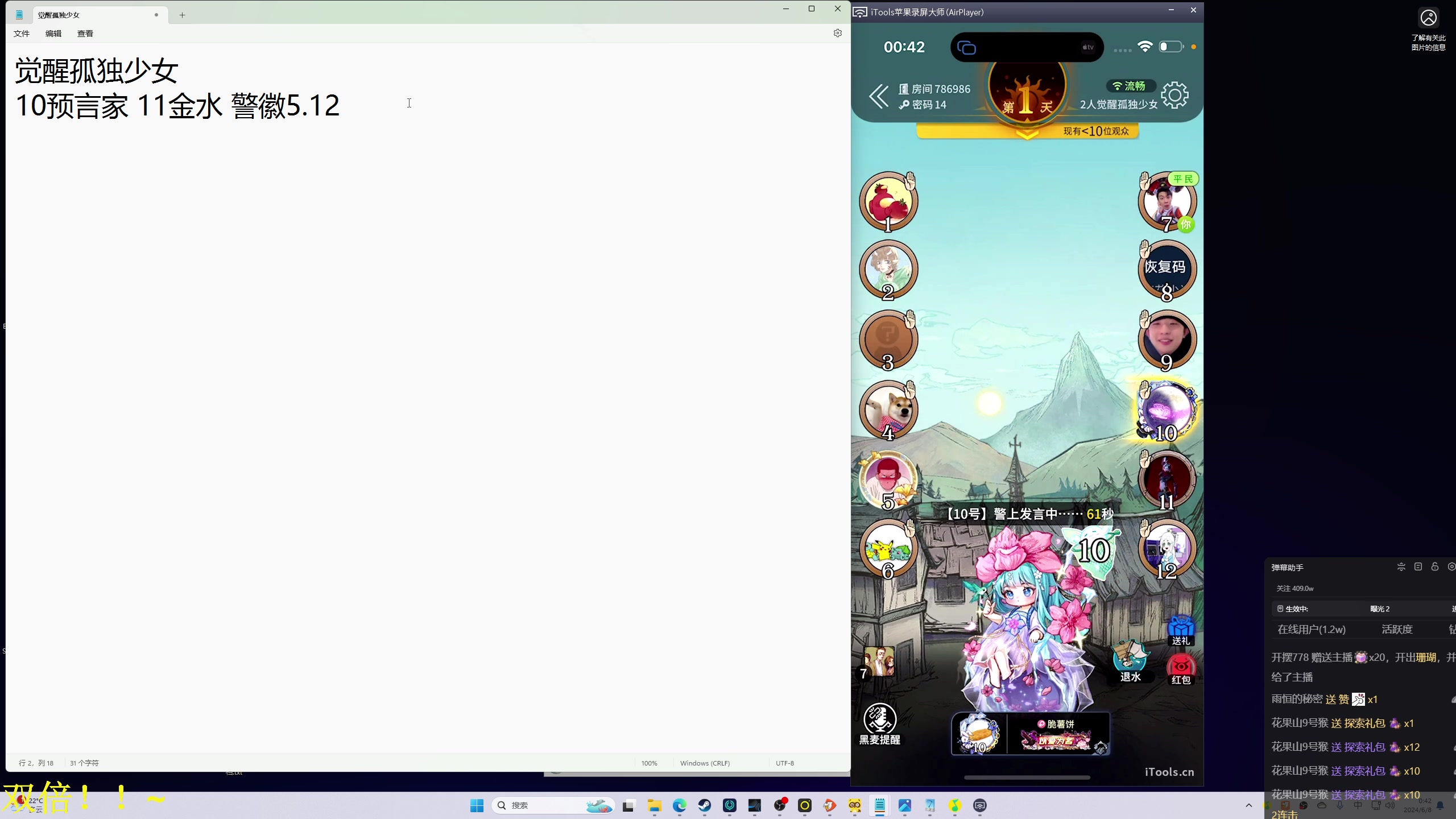Select player 7 avatar marked 你

click(x=1167, y=201)
